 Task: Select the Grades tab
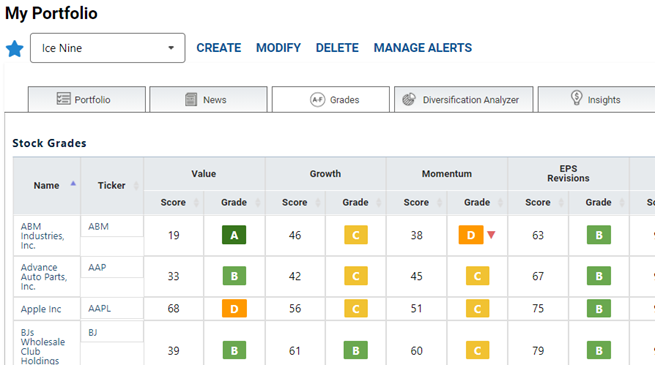(331, 99)
